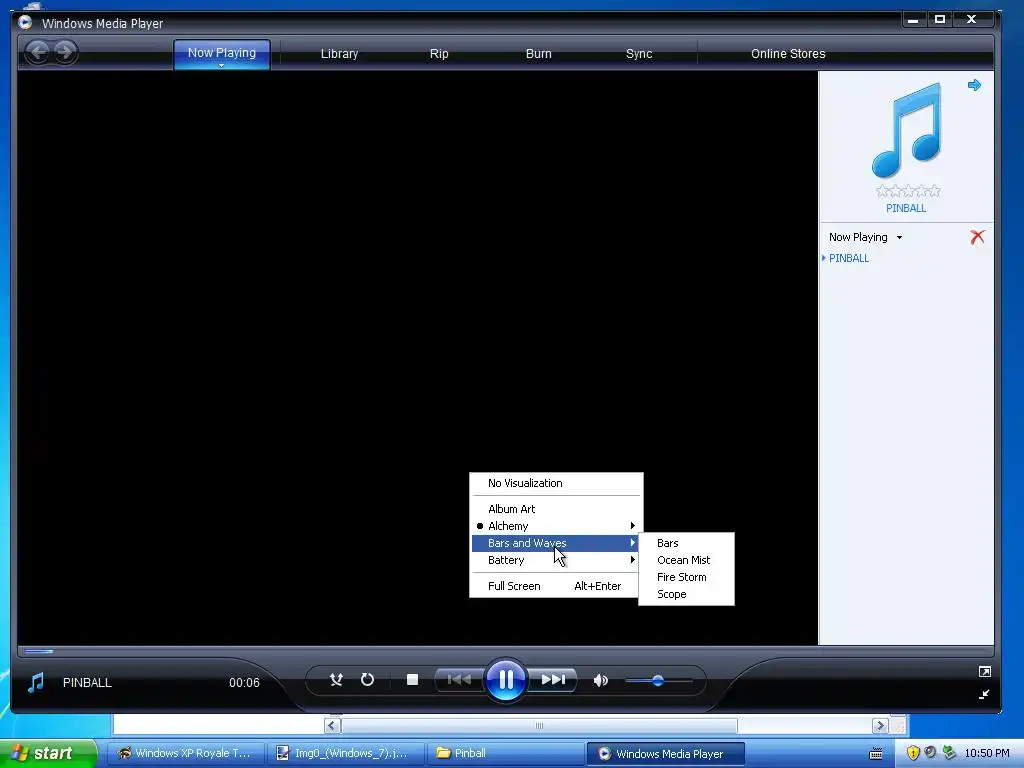Choose No Visualization
1024x768 pixels.
click(556, 483)
